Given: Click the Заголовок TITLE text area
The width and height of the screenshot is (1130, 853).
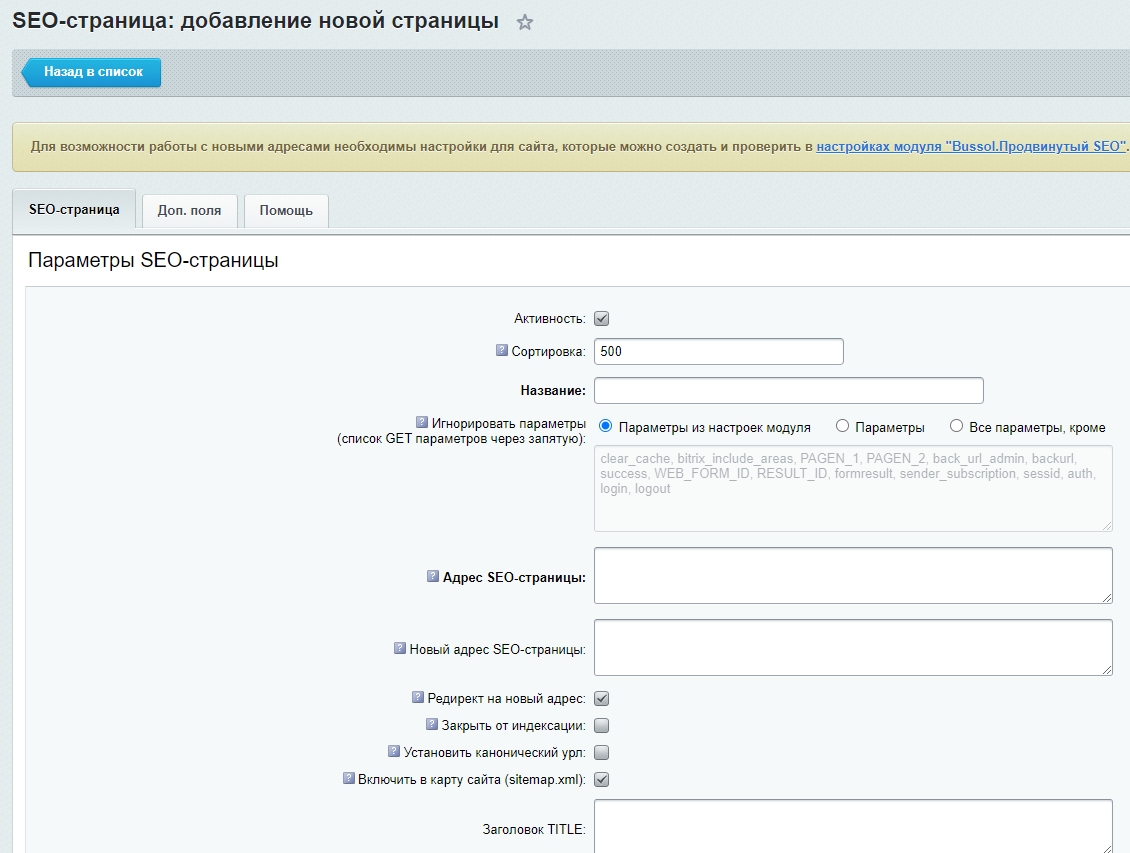Looking at the screenshot, I should (850, 830).
